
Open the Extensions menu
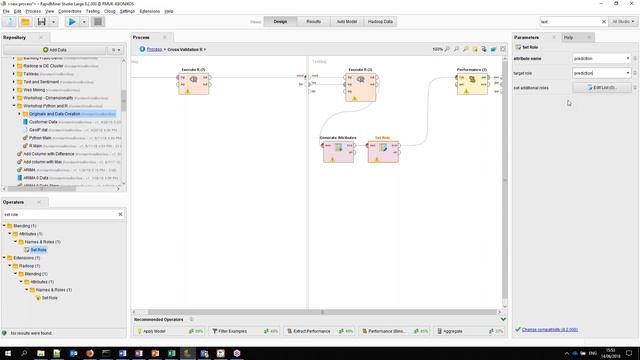[x=149, y=11]
